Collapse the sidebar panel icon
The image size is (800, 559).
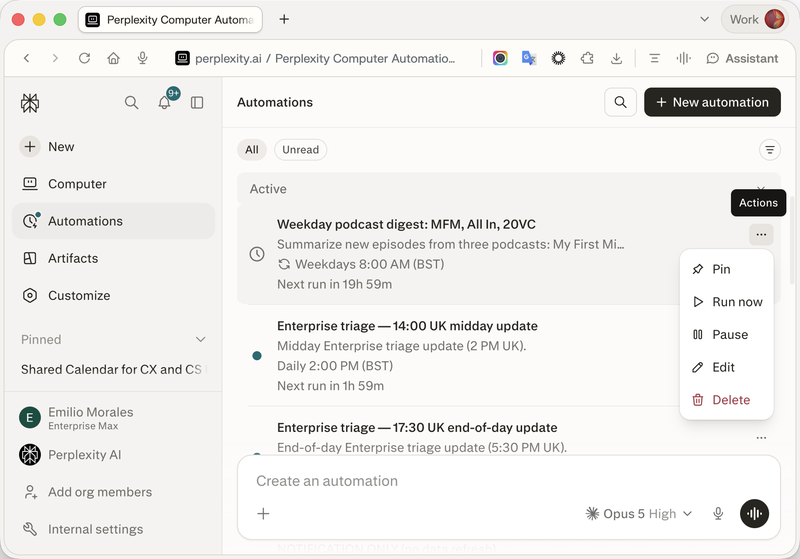197,103
